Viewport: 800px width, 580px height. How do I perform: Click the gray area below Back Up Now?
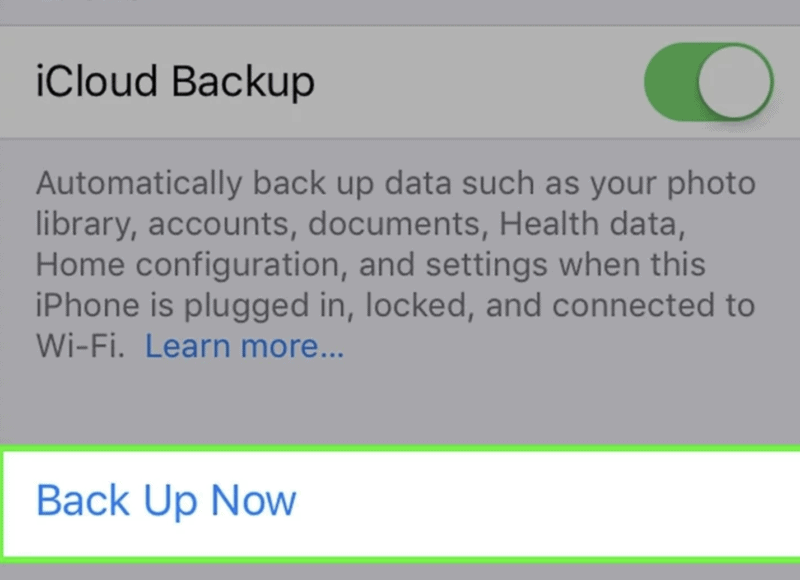pyautogui.click(x=400, y=571)
